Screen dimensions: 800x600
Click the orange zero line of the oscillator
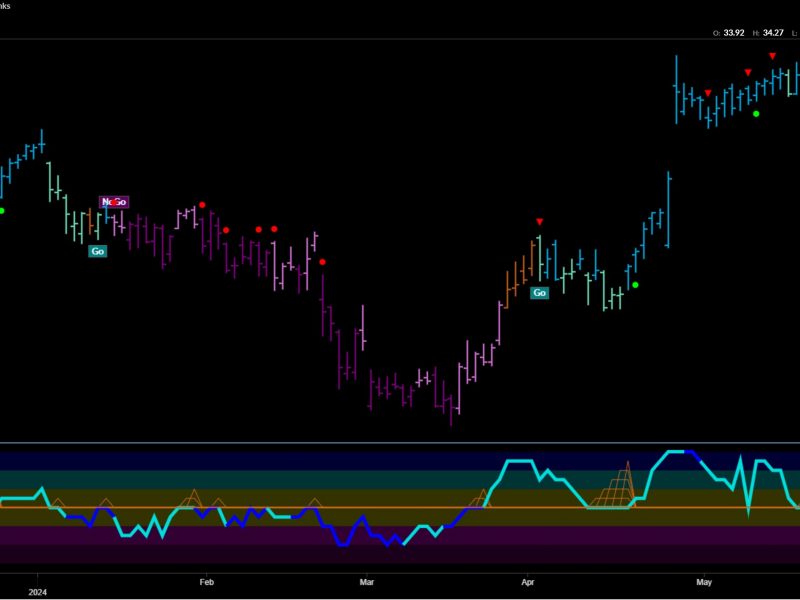pyautogui.click(x=400, y=508)
